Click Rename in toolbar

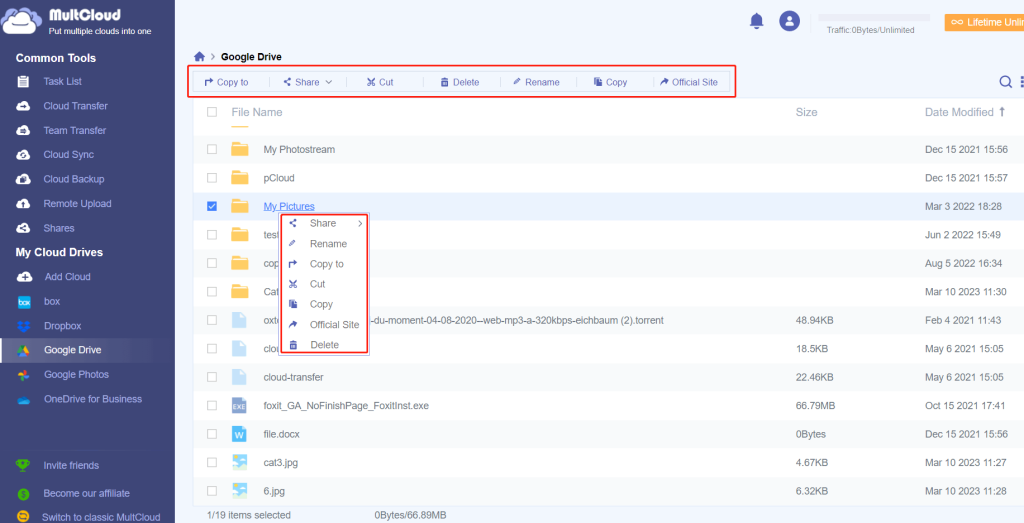coord(536,82)
